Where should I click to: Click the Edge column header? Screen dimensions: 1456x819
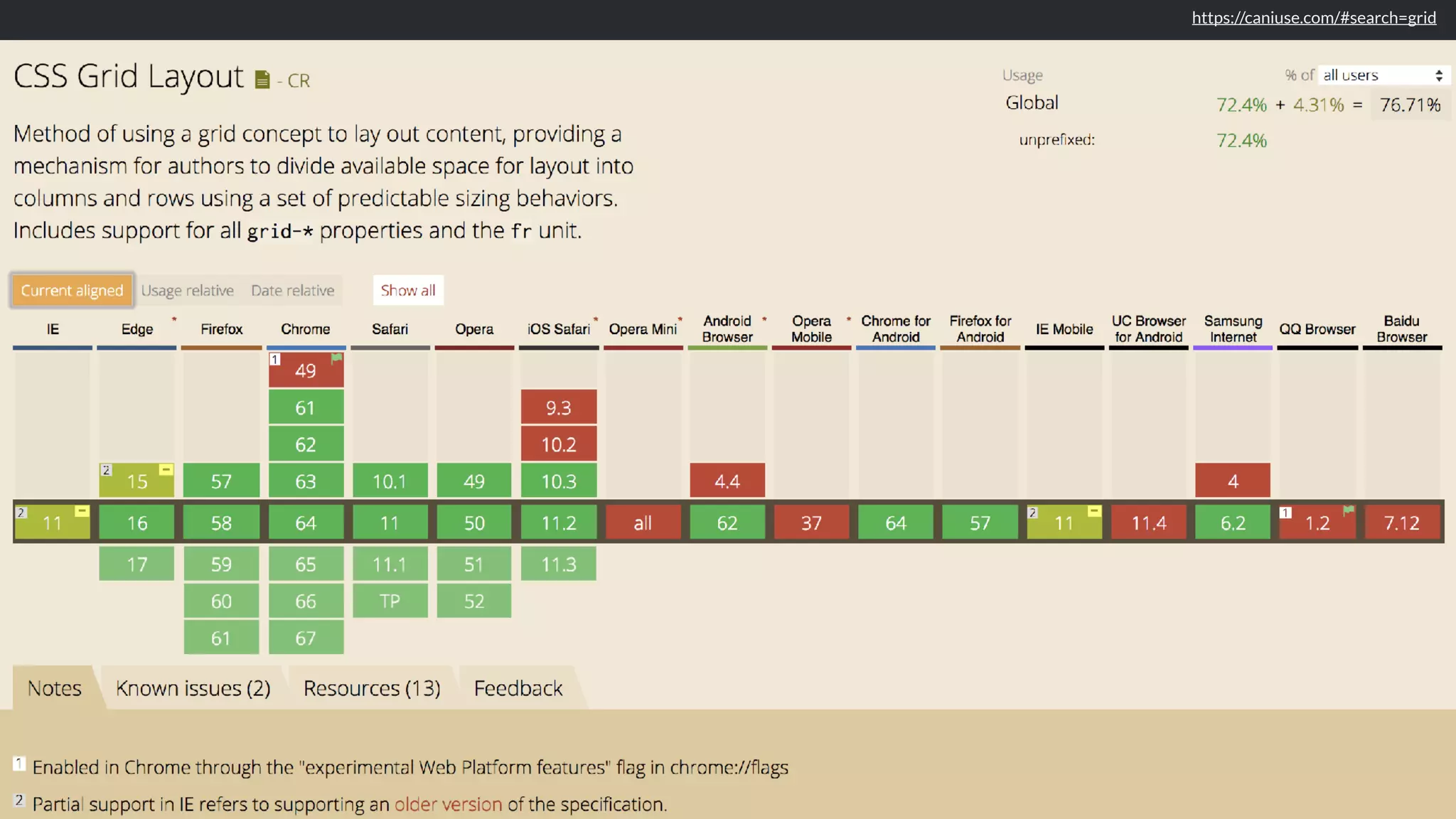(136, 329)
